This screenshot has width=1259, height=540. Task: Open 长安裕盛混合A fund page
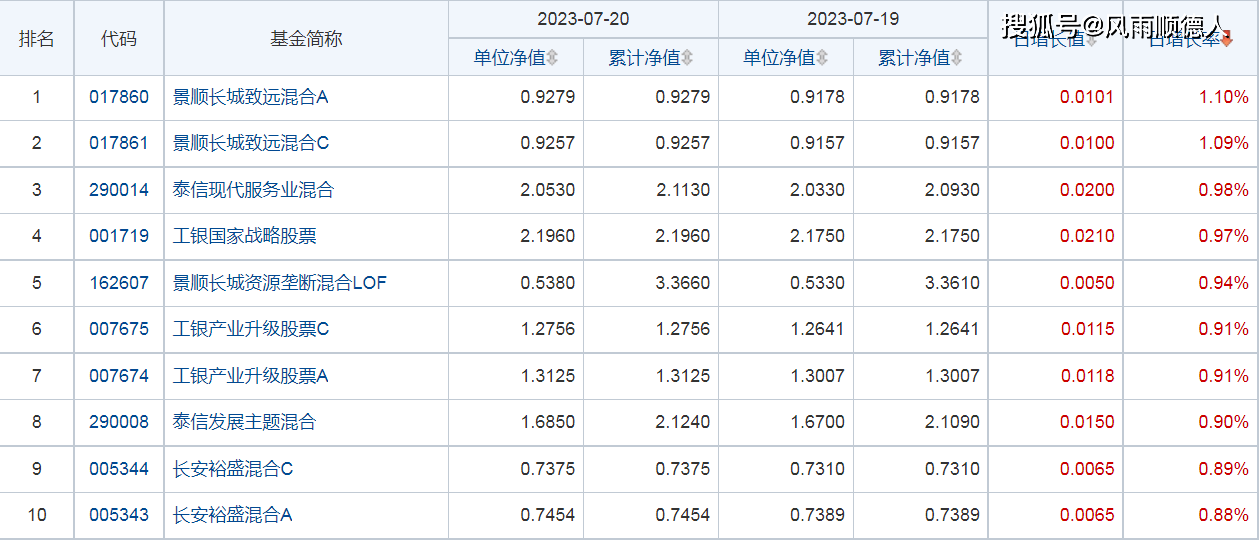point(233,515)
